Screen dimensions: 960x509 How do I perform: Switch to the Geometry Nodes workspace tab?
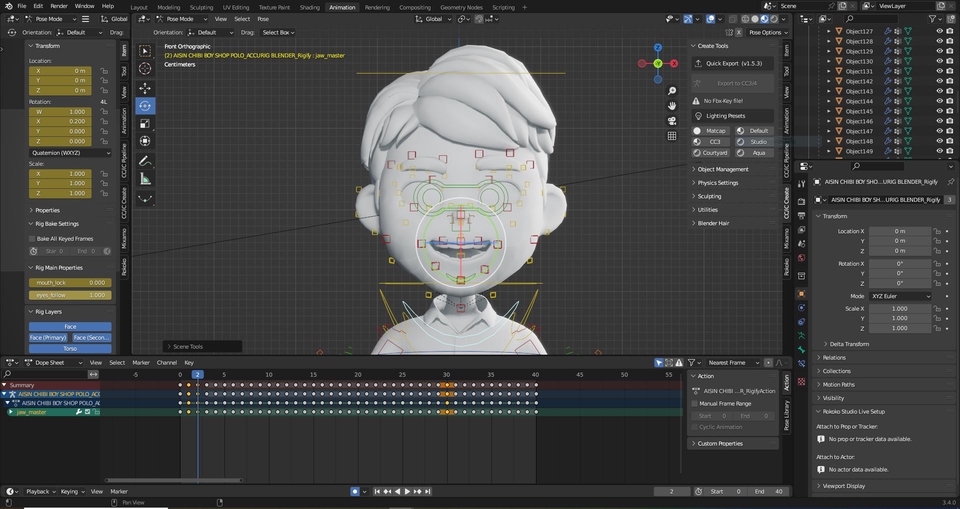(x=461, y=7)
